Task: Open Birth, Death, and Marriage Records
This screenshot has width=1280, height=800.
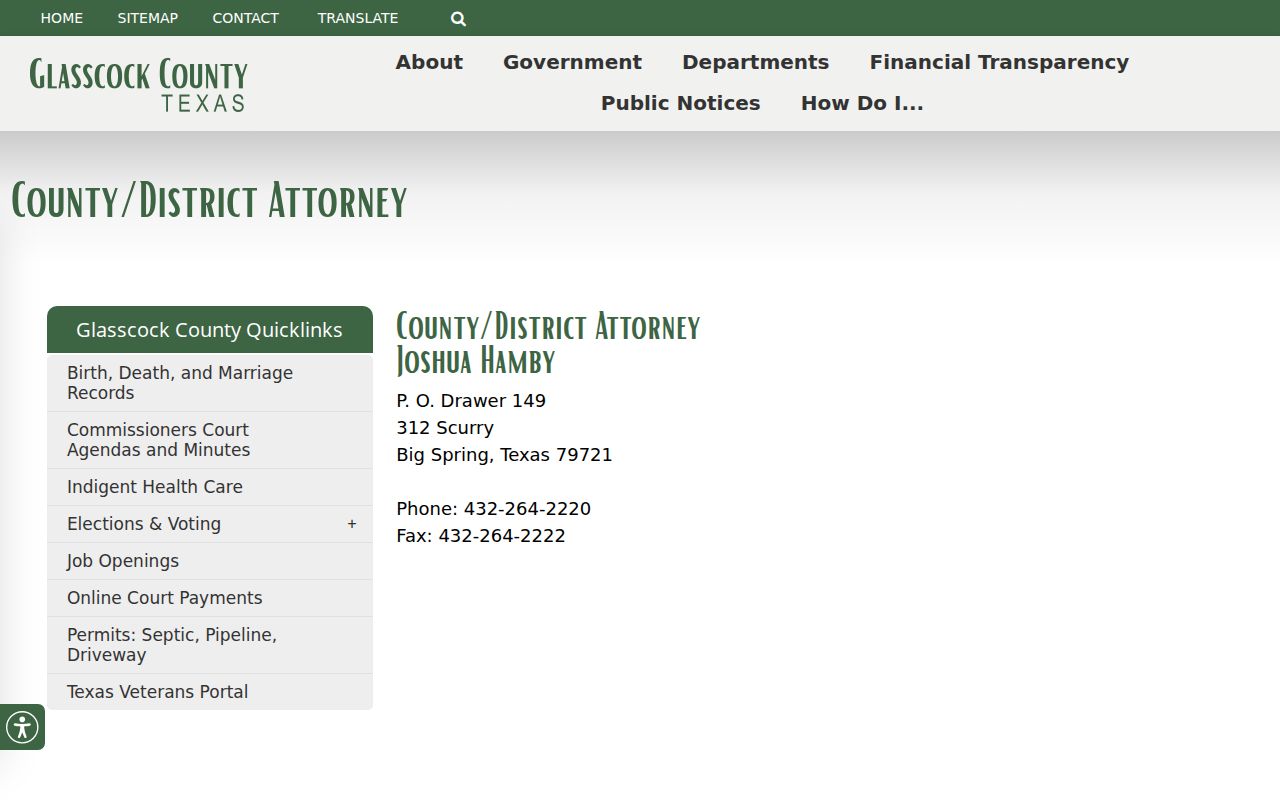Action: pyautogui.click(x=210, y=383)
